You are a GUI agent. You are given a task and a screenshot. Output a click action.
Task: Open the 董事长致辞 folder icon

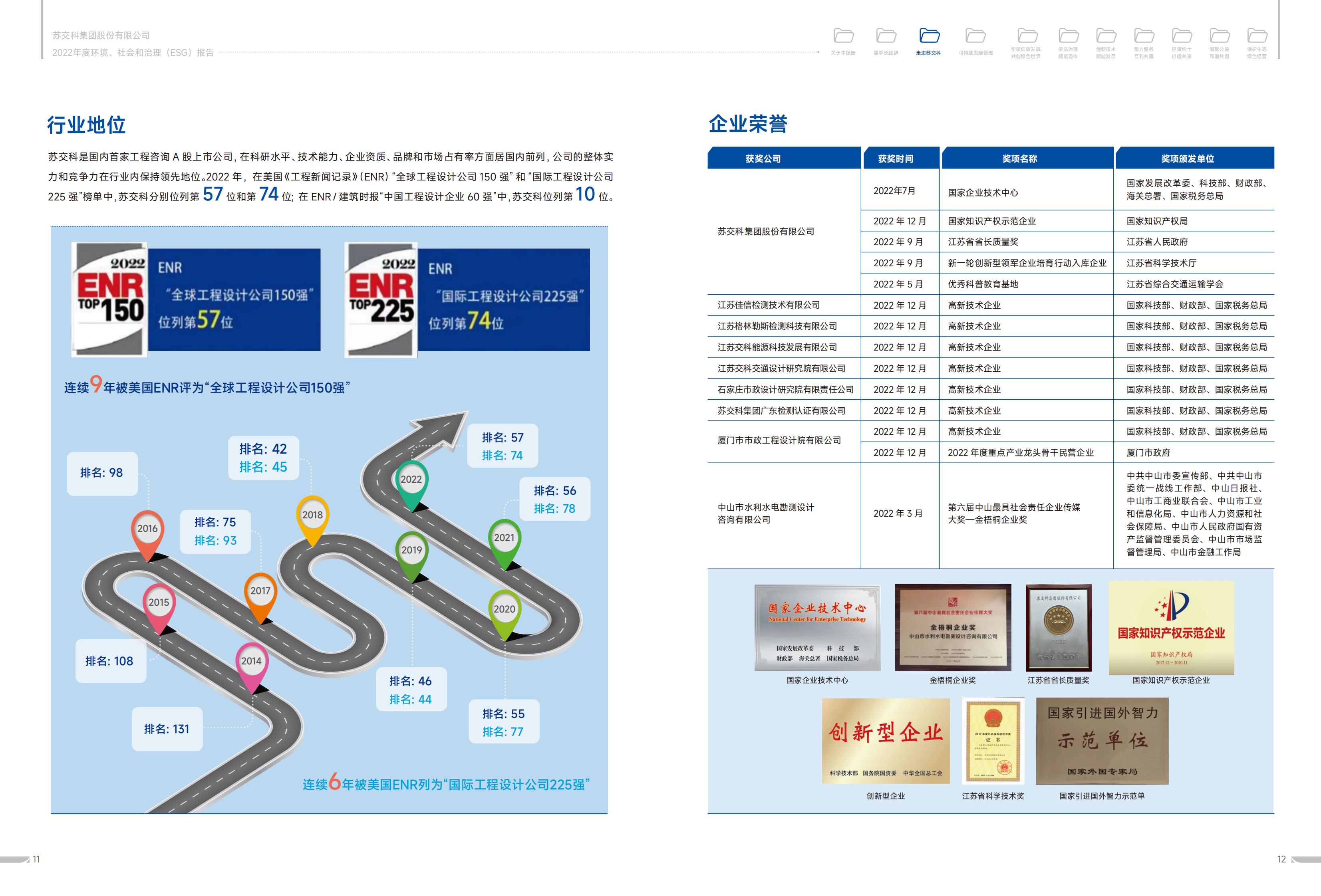[x=886, y=36]
